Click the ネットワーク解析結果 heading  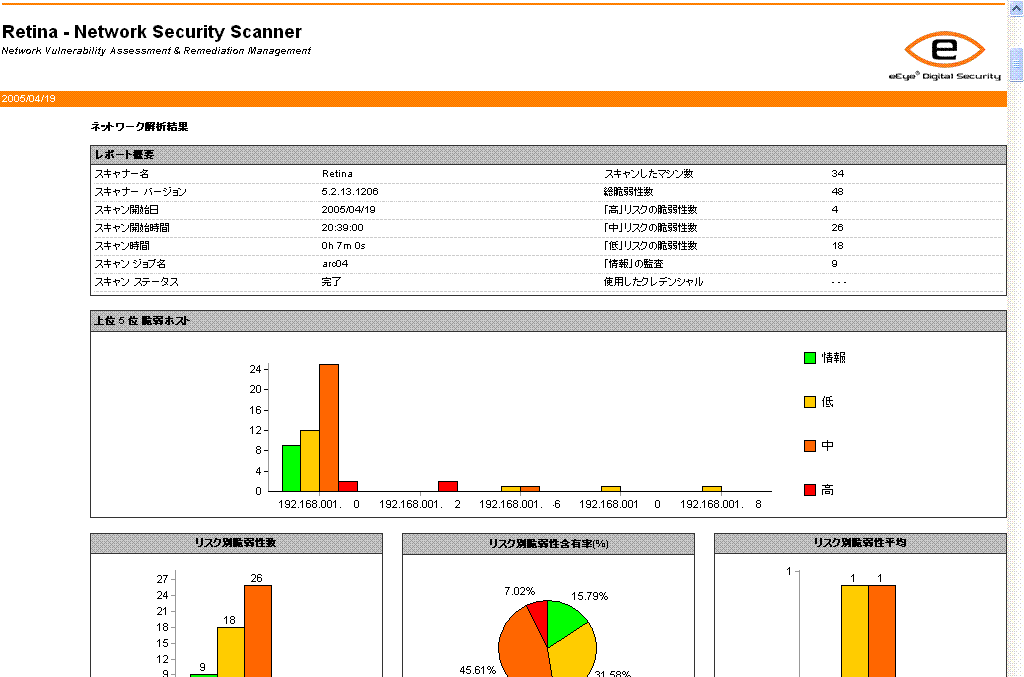tap(139, 127)
